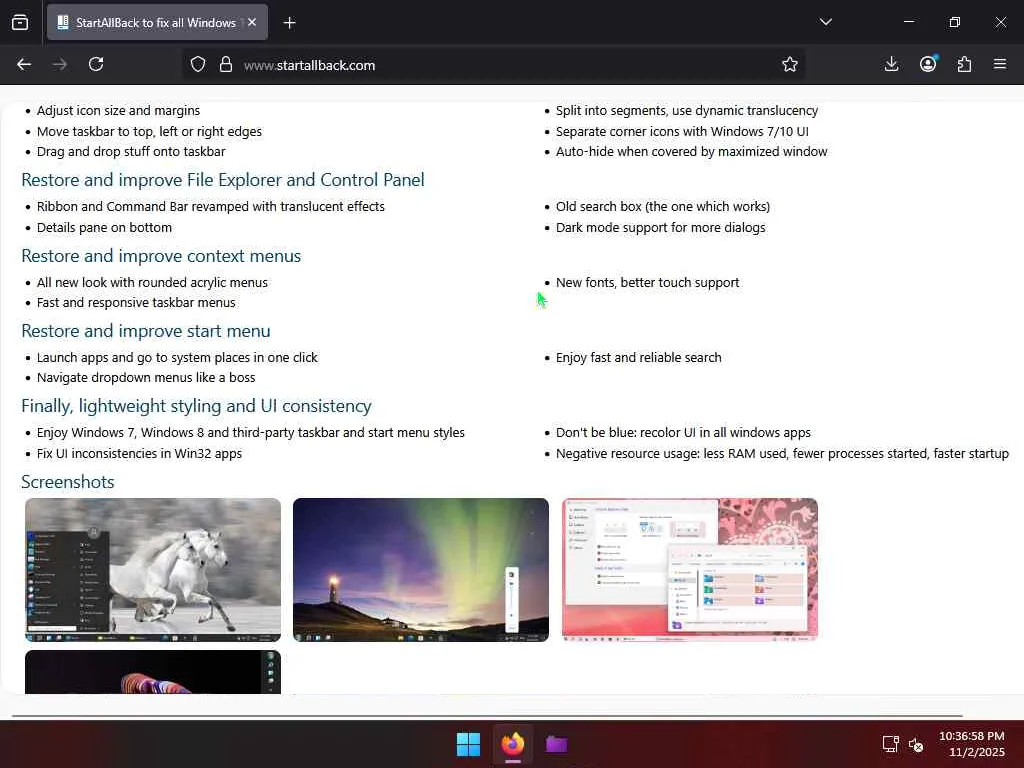Open the dark partially visible screenshot thumbnail

[153, 672]
